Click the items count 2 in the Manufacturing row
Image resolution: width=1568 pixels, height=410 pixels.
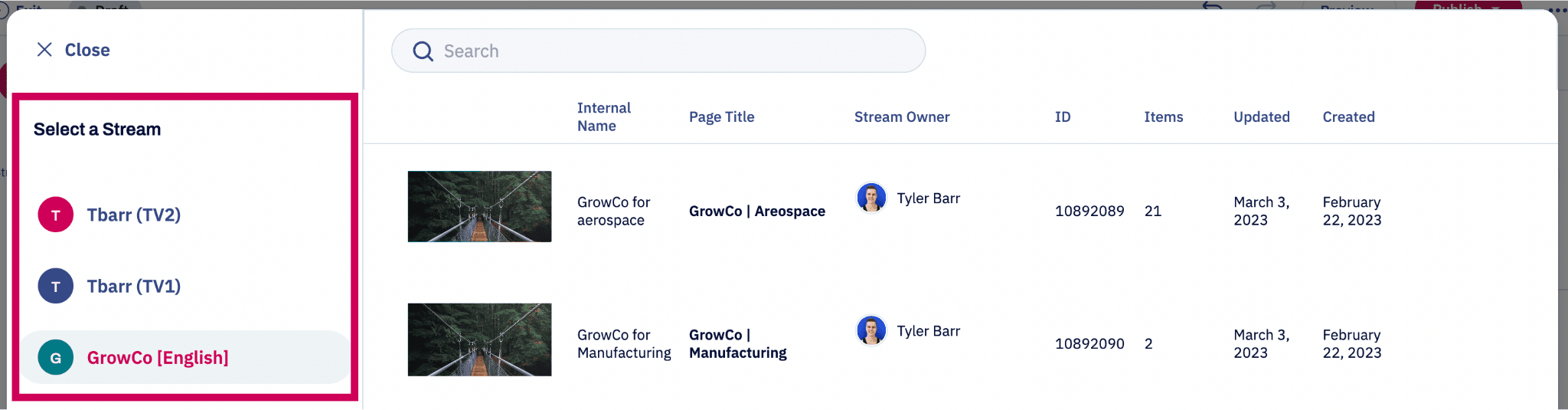coord(1148,343)
